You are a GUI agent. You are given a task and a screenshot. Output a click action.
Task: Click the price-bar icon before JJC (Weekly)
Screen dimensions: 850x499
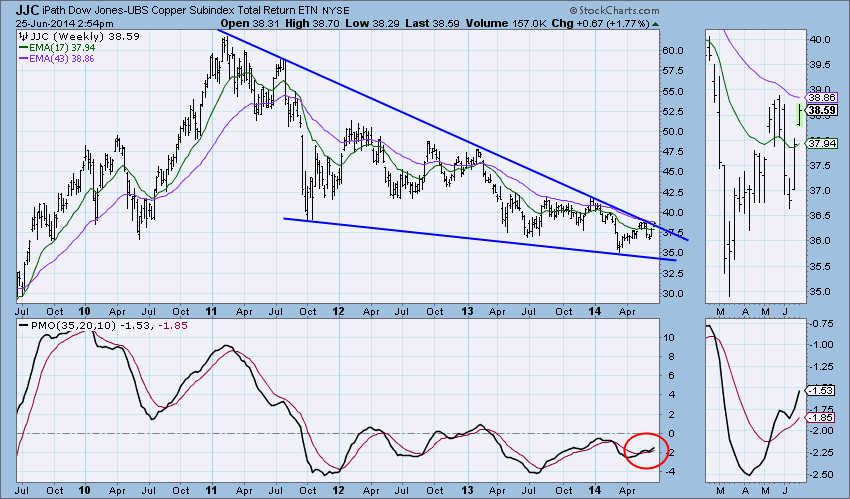coord(23,37)
